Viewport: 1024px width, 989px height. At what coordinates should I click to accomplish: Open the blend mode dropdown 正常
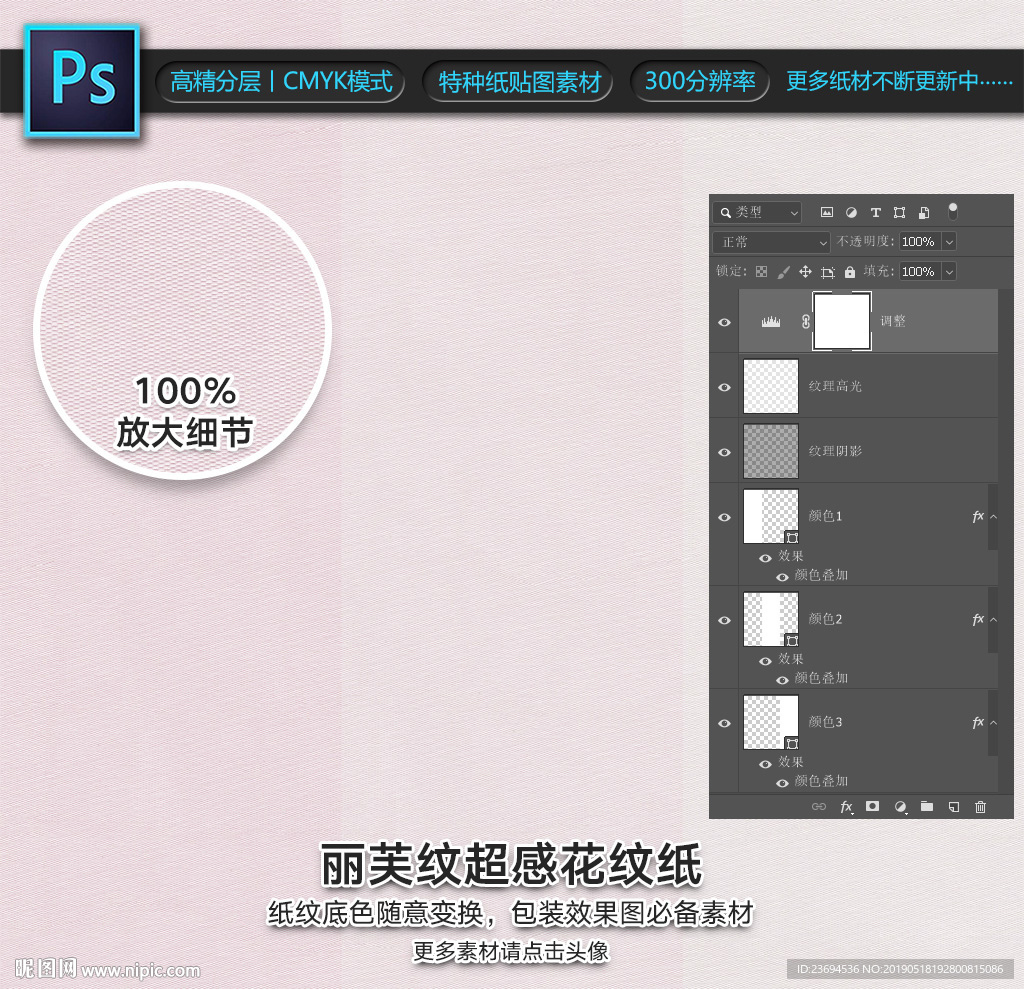click(770, 242)
